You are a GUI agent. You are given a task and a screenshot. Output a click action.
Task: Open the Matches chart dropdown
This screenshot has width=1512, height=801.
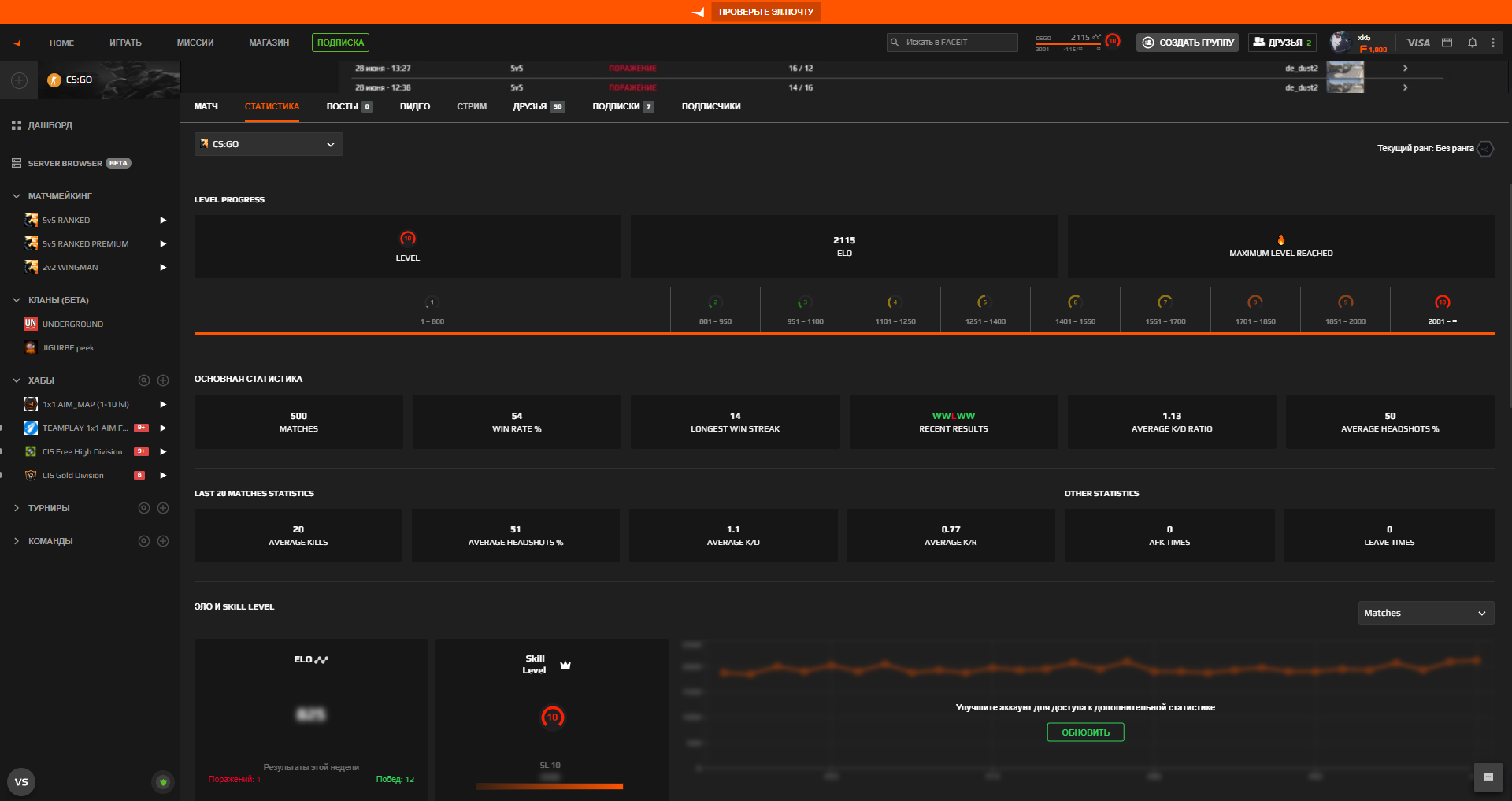(1425, 613)
